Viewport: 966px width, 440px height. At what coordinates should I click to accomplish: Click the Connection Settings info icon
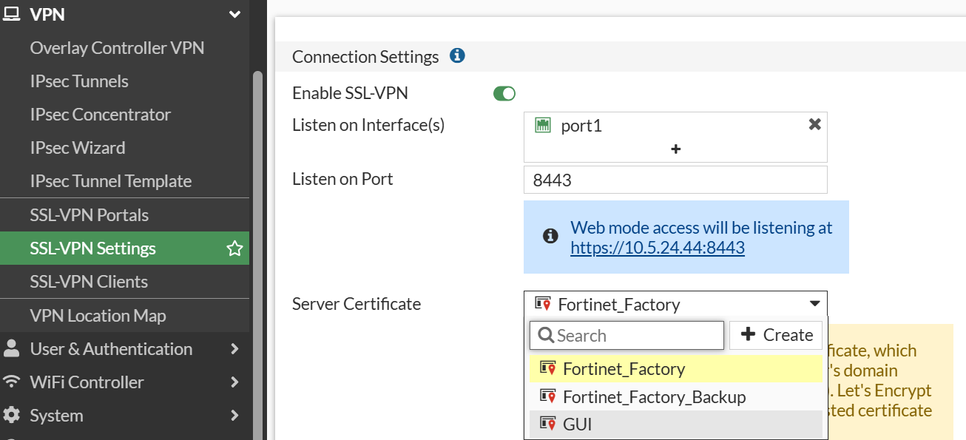tap(457, 57)
